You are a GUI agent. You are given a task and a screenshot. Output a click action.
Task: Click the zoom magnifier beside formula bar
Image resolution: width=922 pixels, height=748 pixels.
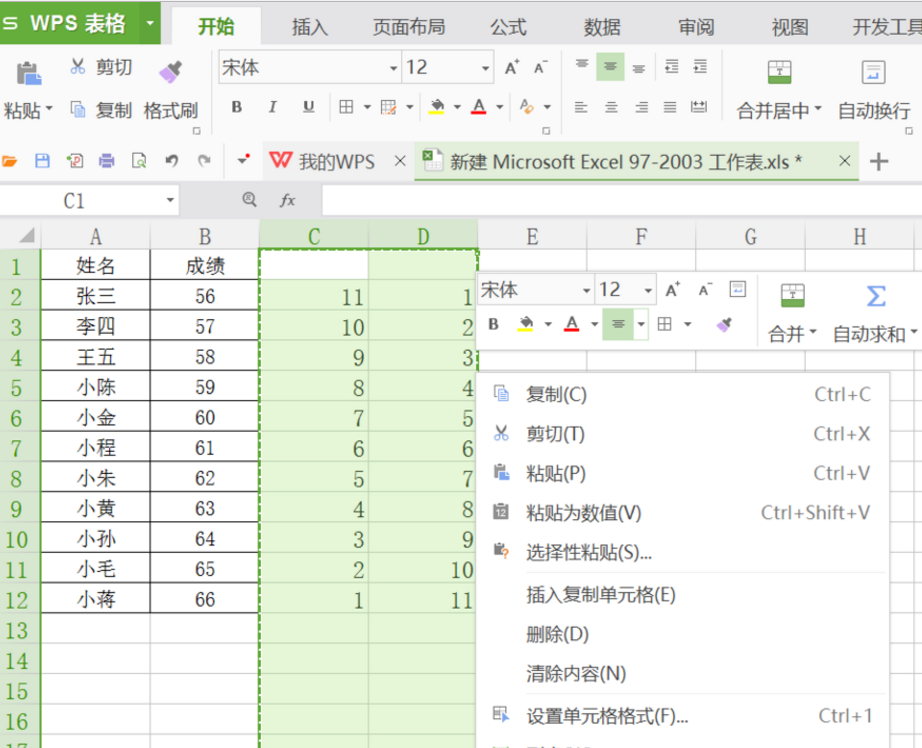249,200
